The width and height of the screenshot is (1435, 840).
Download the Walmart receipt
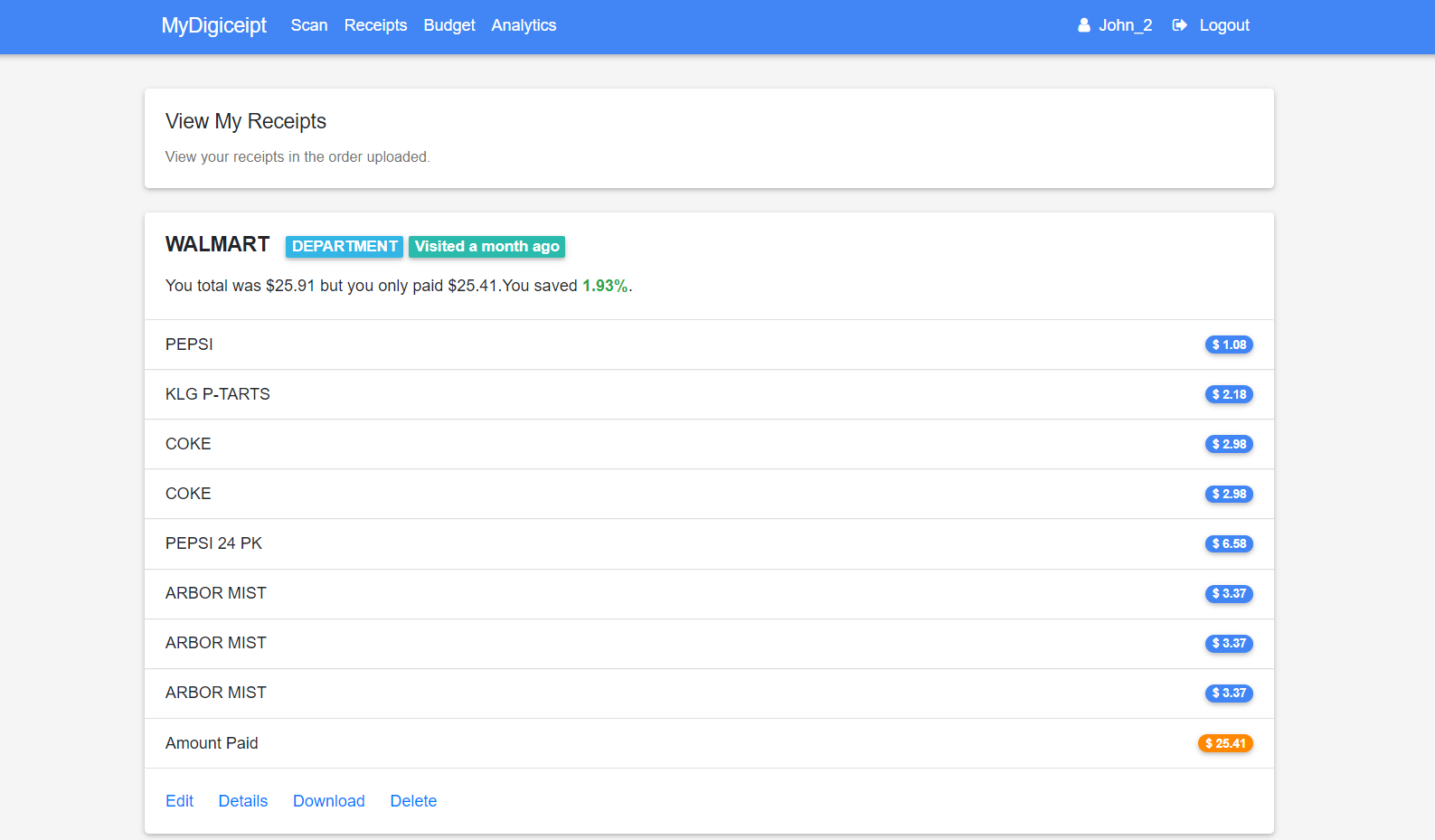[x=329, y=801]
